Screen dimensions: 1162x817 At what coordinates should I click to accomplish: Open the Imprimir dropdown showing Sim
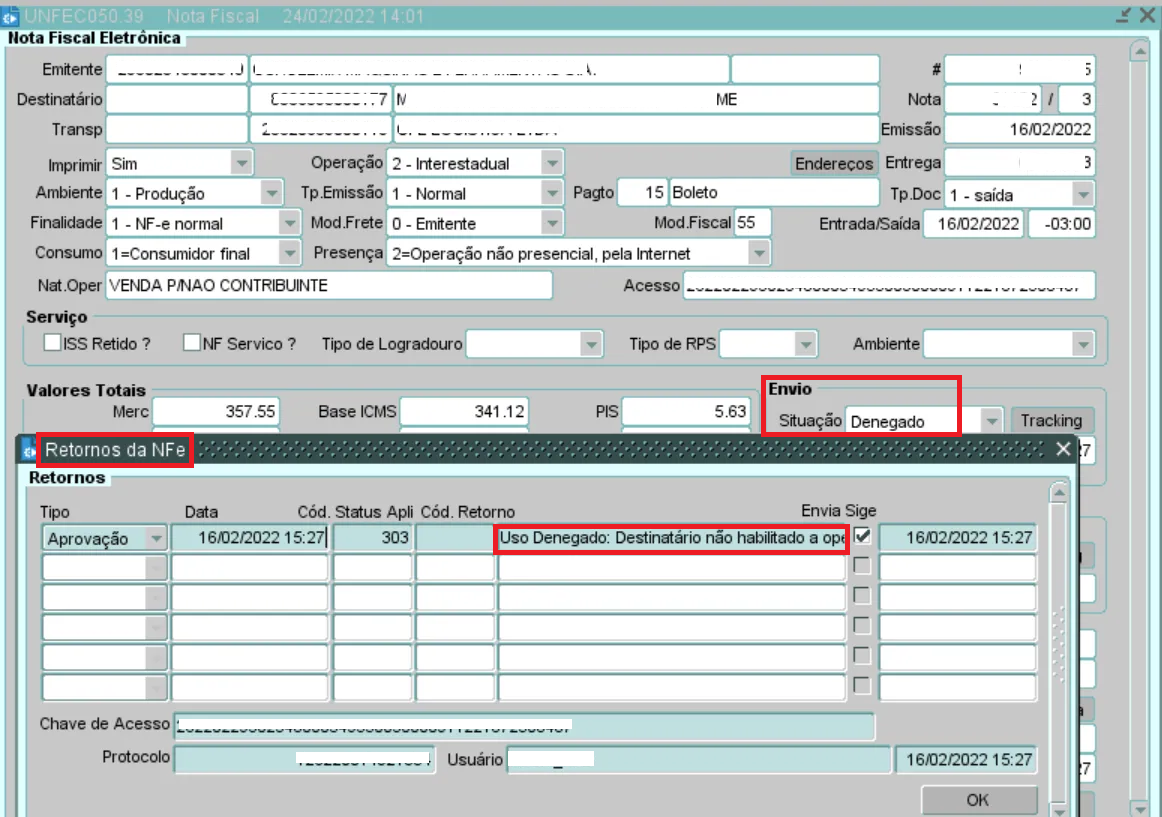pos(242,163)
